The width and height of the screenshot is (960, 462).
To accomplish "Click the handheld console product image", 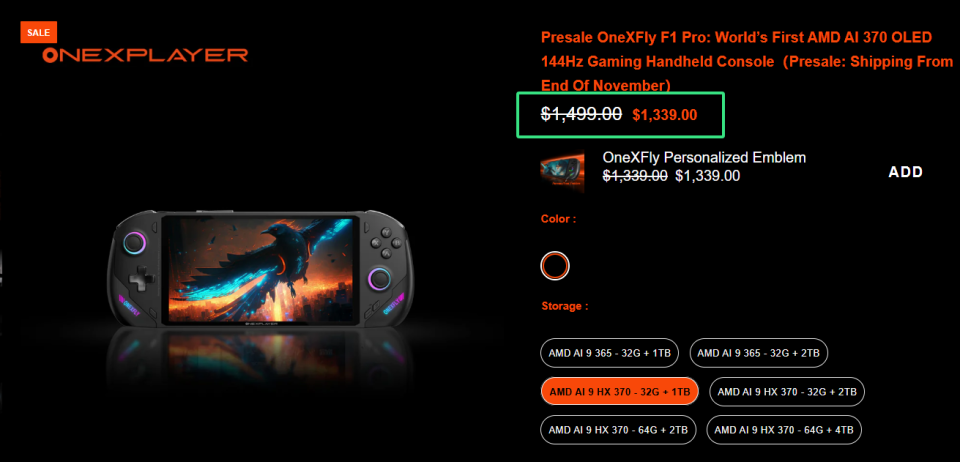I will pyautogui.click(x=261, y=270).
